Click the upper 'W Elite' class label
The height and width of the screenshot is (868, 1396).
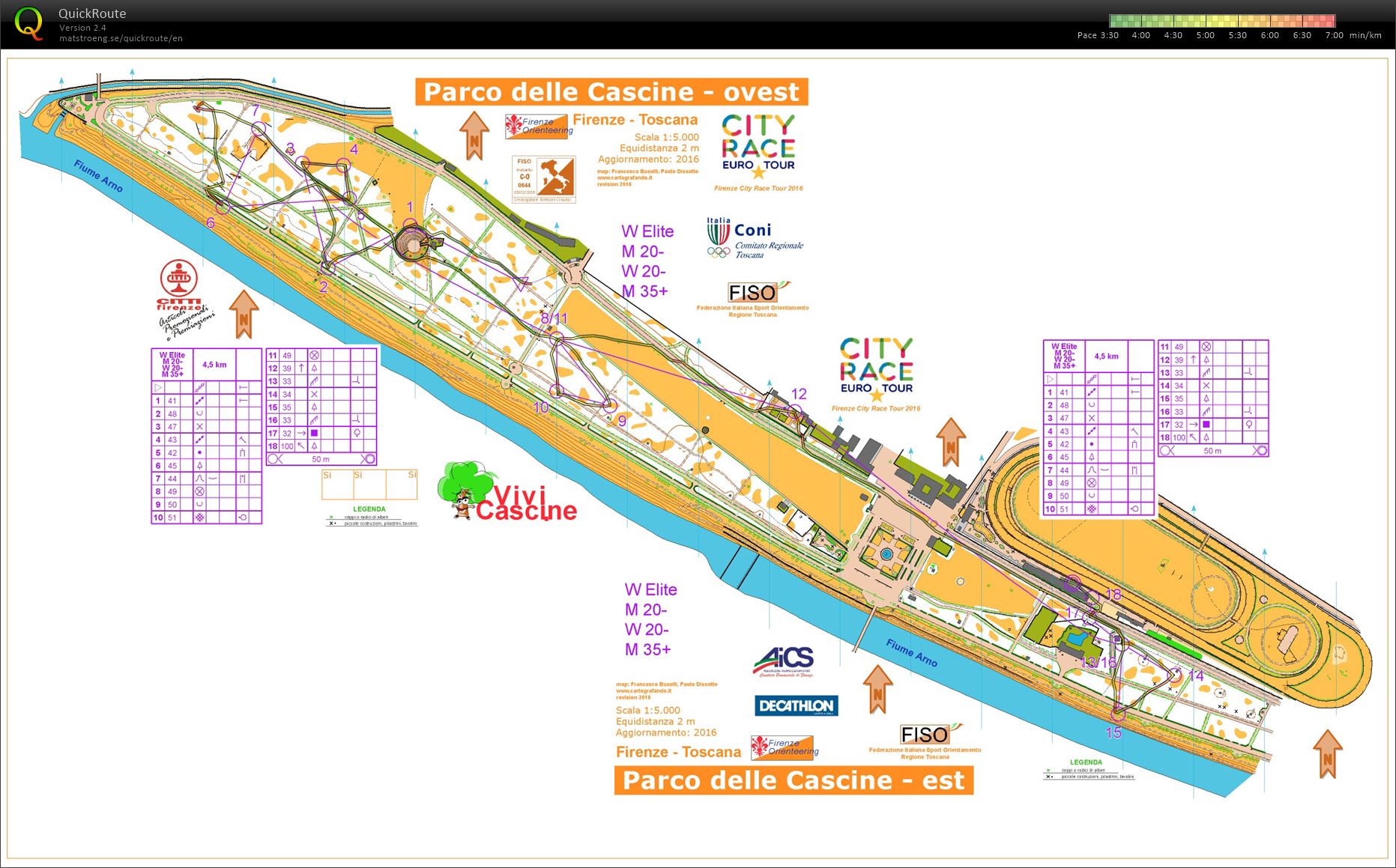point(647,231)
